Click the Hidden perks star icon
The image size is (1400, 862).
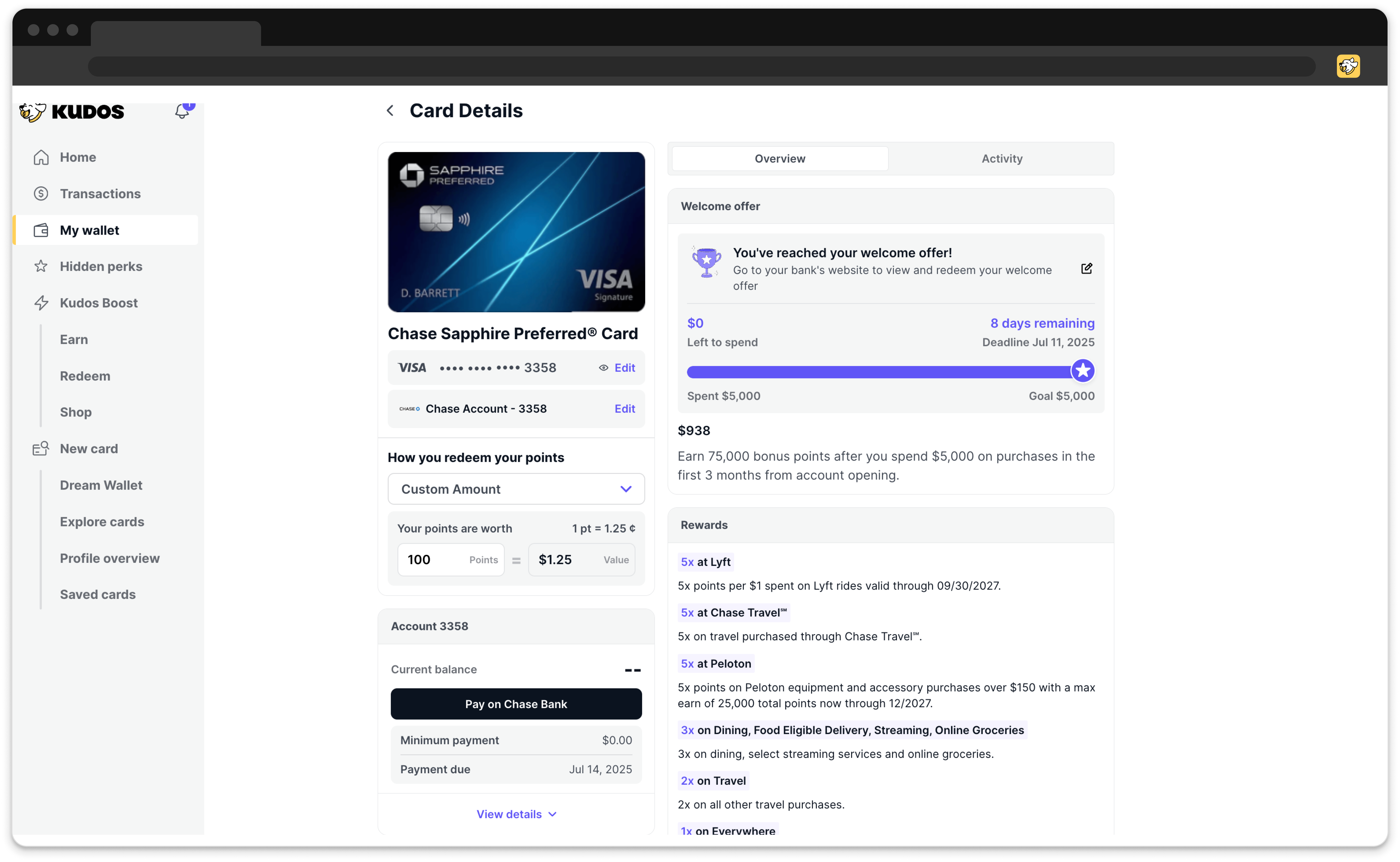click(x=41, y=266)
